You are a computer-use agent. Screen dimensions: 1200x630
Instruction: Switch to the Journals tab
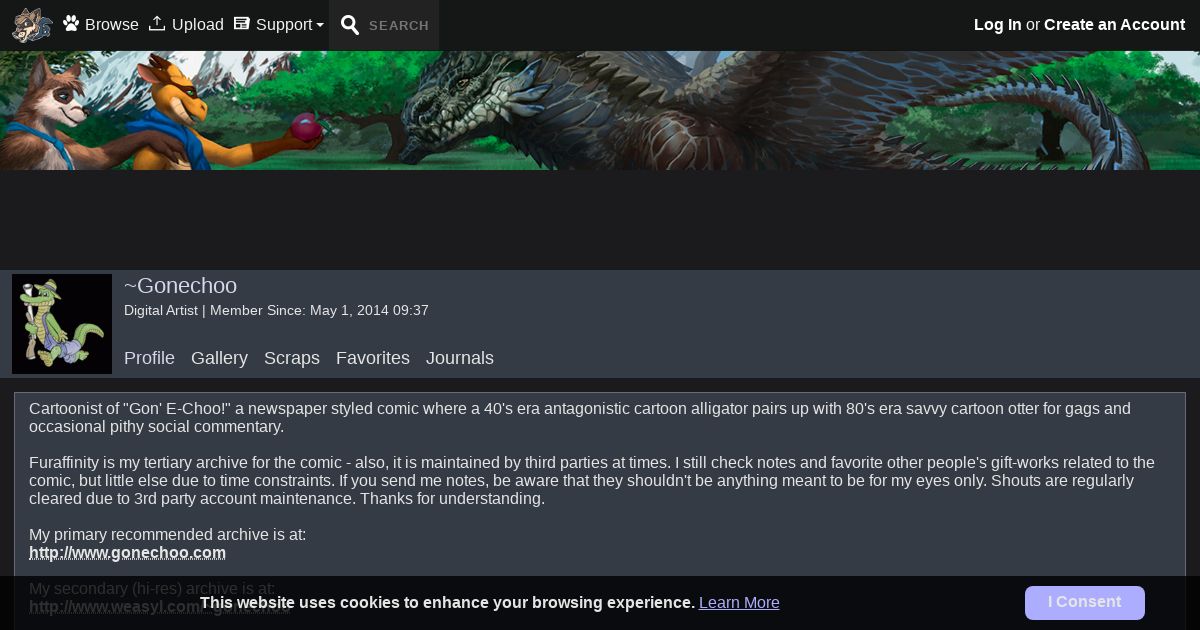[460, 358]
